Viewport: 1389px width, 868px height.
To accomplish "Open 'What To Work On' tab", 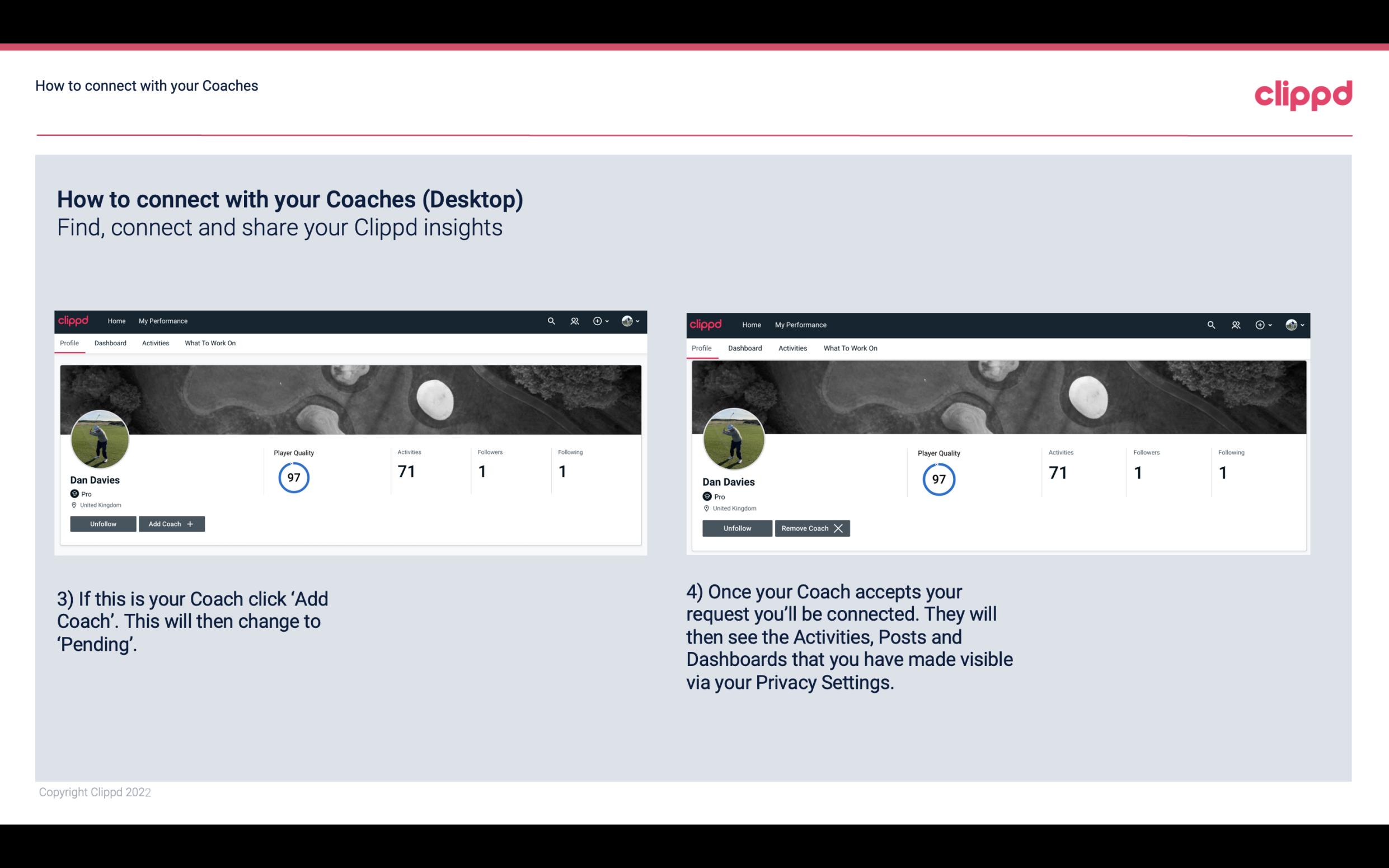I will 209,343.
